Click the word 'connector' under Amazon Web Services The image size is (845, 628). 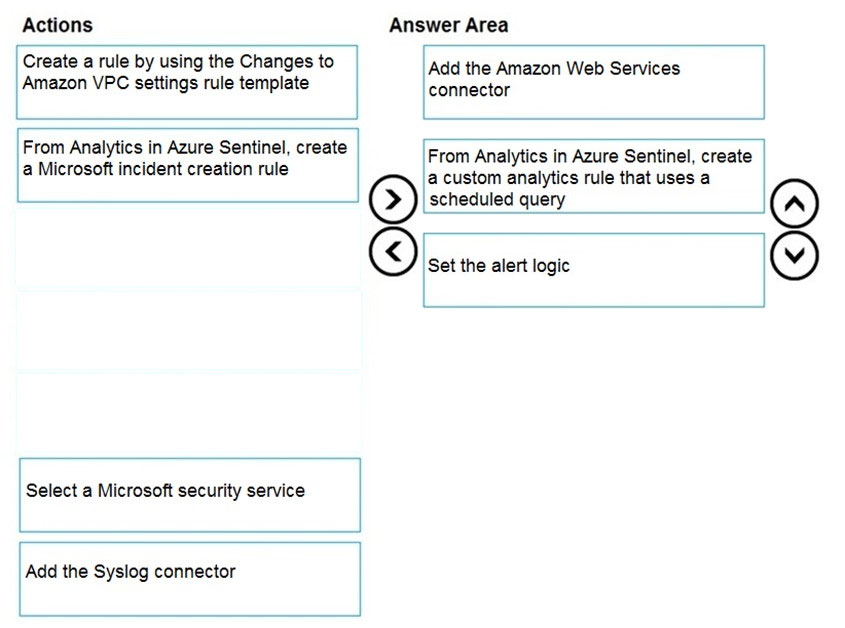tap(469, 91)
